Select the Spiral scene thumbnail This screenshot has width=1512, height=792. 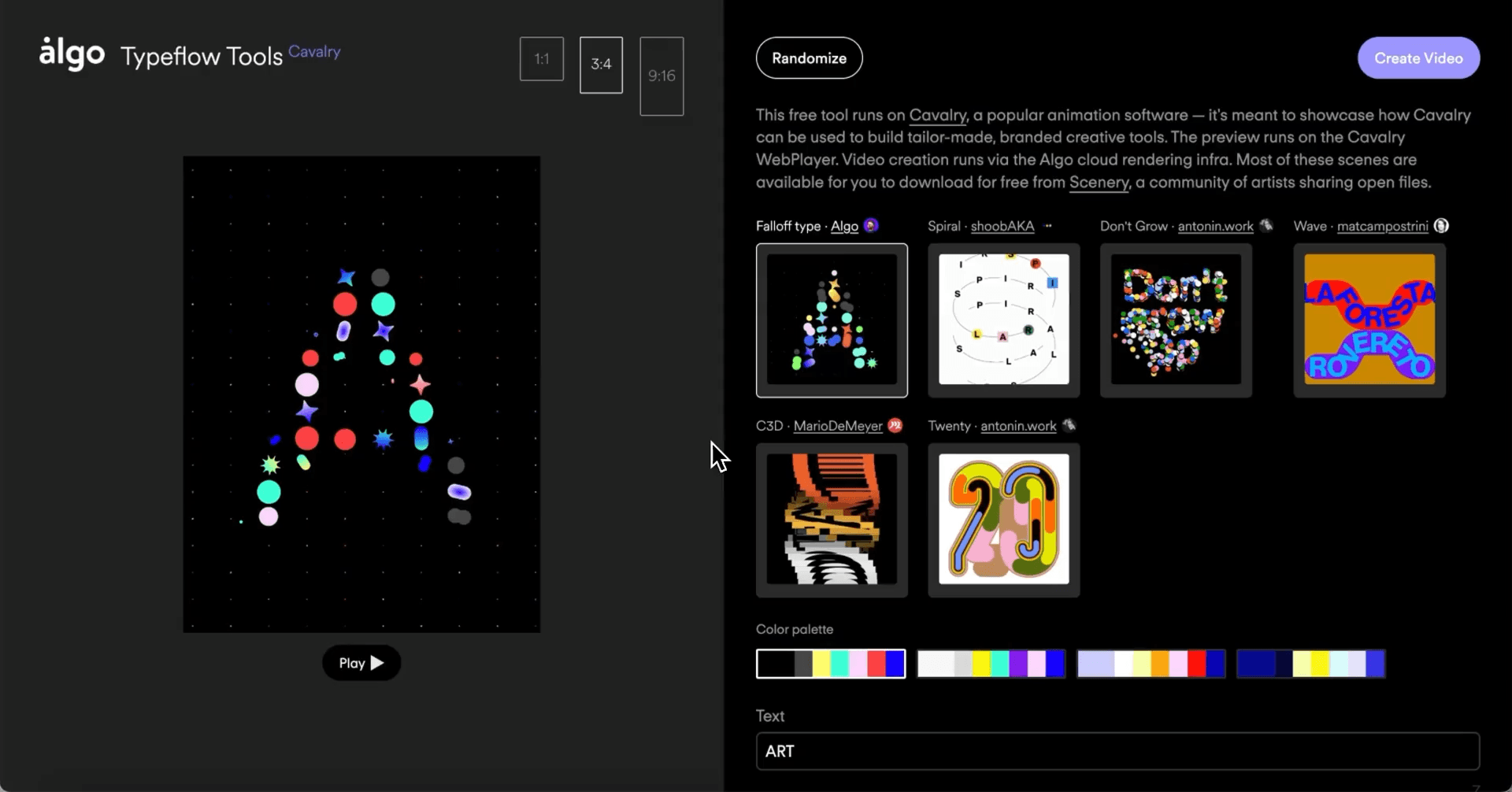[x=1004, y=320]
